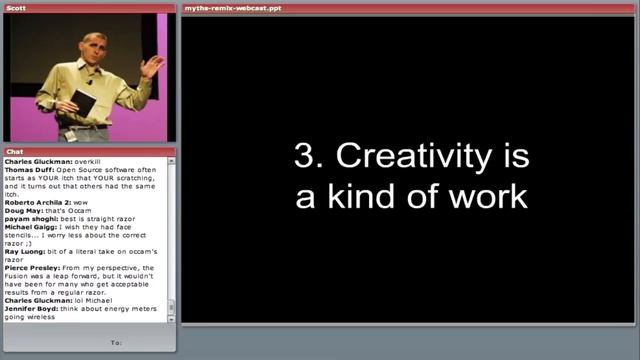Viewport: 640px width, 360px height.
Task: Click Charles Gluckman's 'overkill' message
Action: (x=53, y=162)
